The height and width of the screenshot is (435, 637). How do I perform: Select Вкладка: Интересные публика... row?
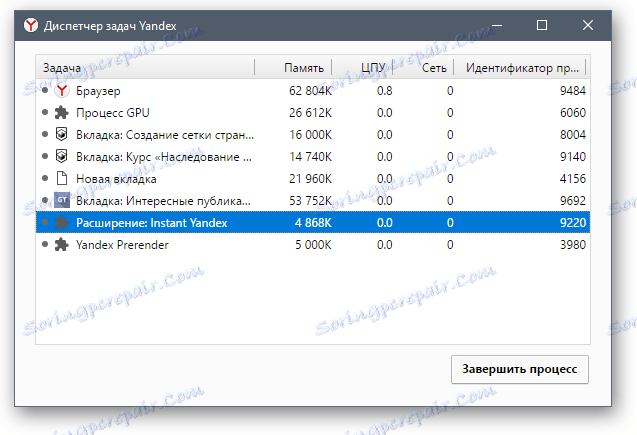click(313, 200)
